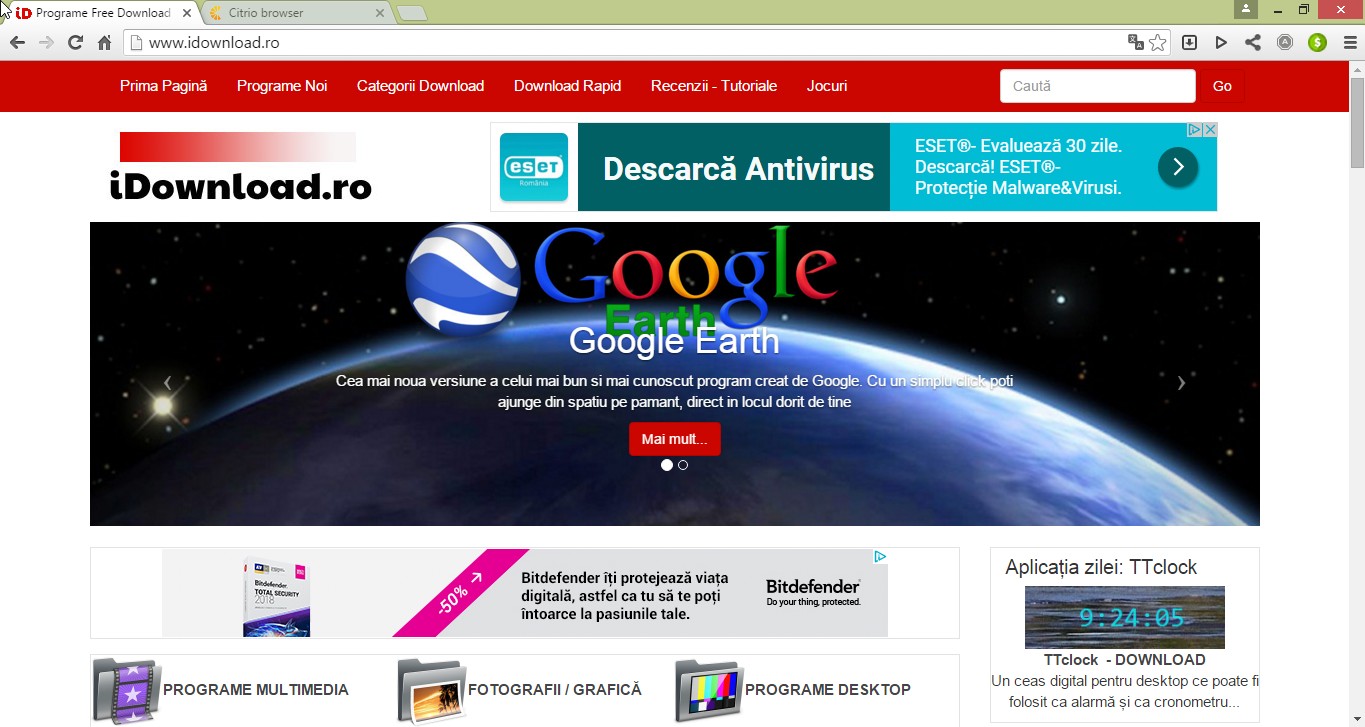Click the ESET logo in the ad
The width and height of the screenshot is (1365, 727).
534,167
